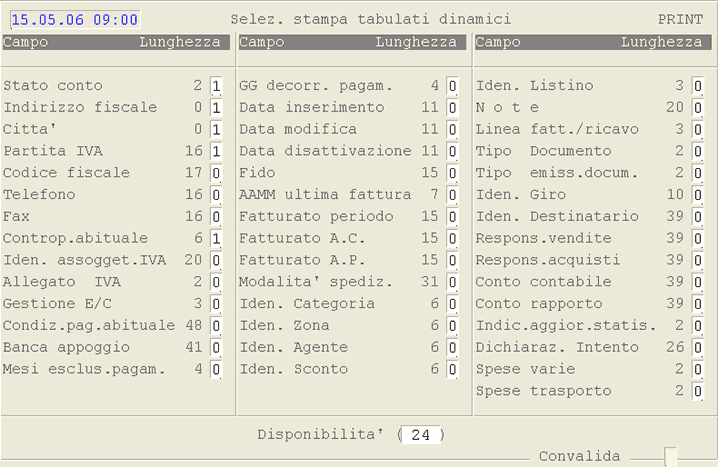Click the Banca appoggio length value 41
Viewport: 718px width, 467px height.
point(194,348)
